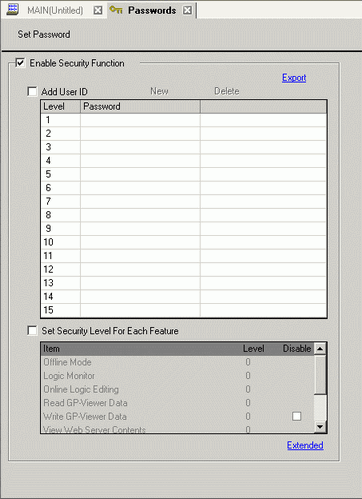The width and height of the screenshot is (362, 499).
Task: Click the Delete user button
Action: (227, 91)
